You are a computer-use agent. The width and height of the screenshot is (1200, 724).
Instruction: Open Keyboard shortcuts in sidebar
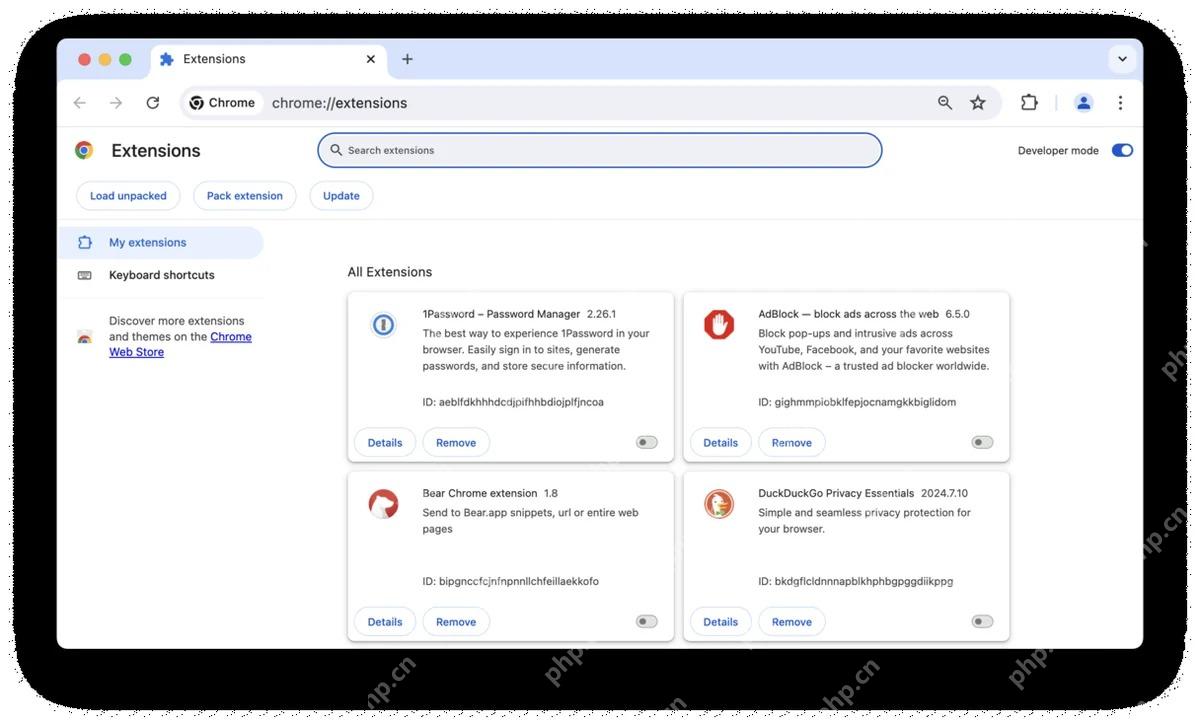[x=161, y=275]
